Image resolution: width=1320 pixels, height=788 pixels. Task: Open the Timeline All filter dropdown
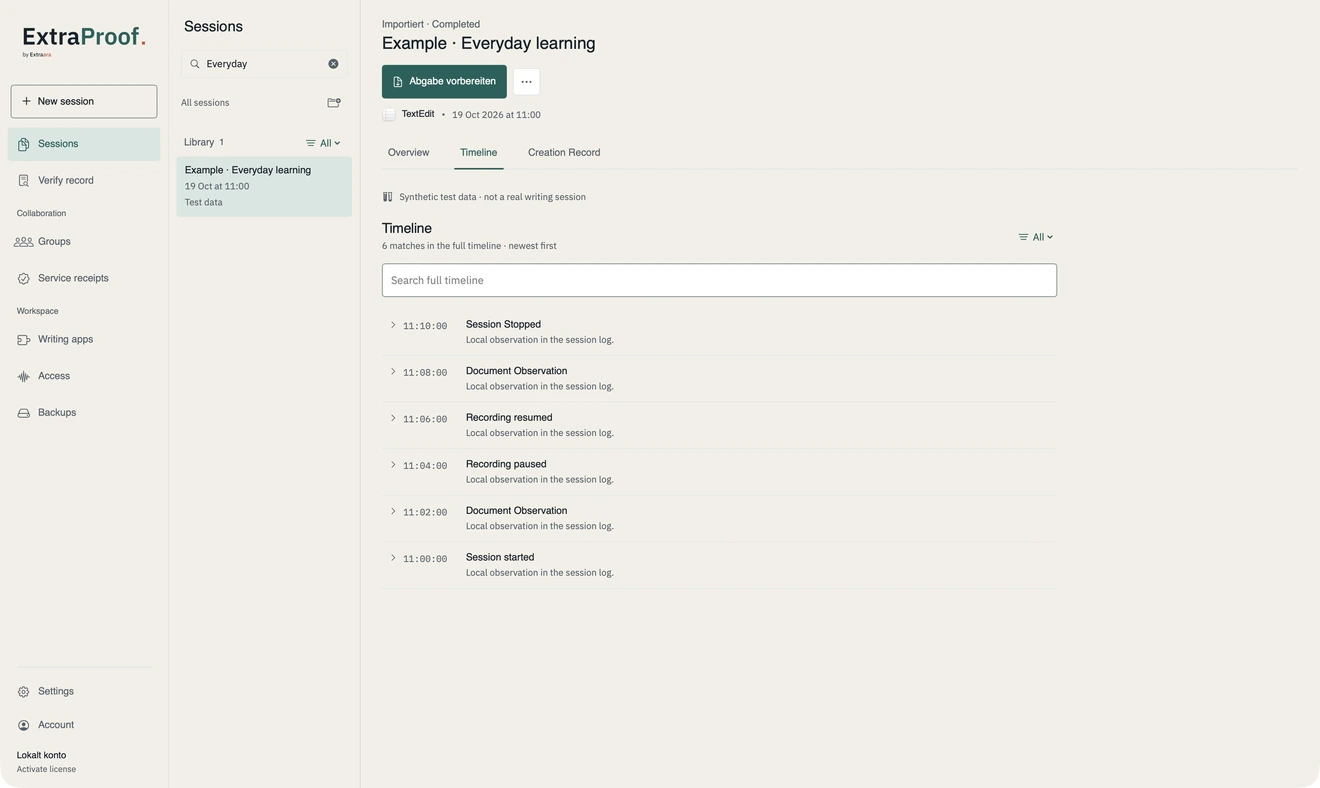click(1036, 237)
